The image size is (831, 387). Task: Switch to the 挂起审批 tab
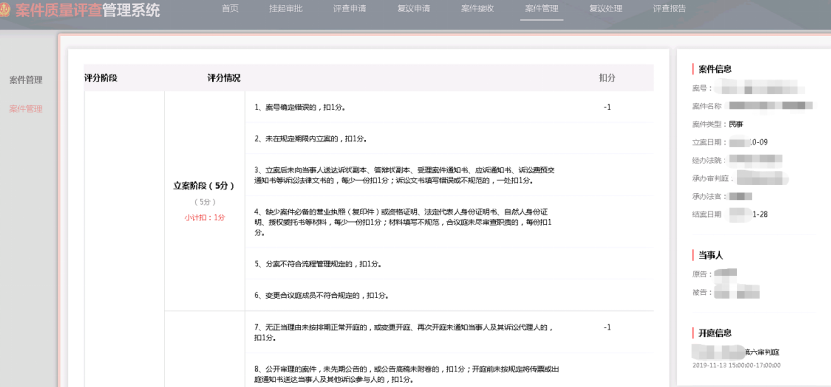point(285,9)
